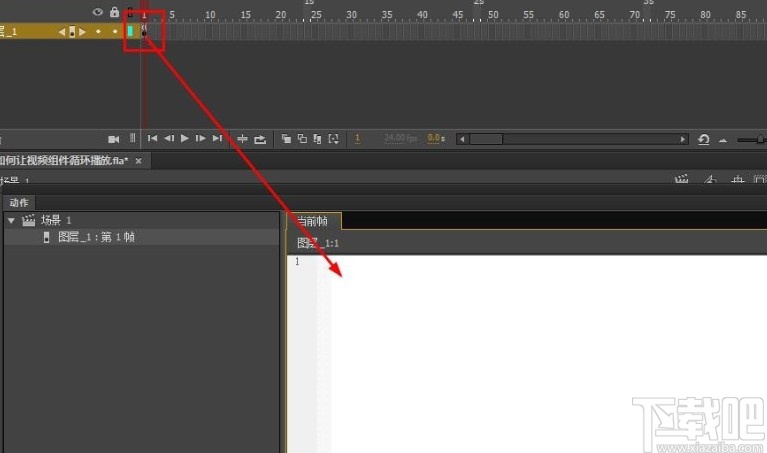Click the current frame number 1 field
Image resolution: width=767 pixels, height=453 pixels.
pyautogui.click(x=358, y=138)
